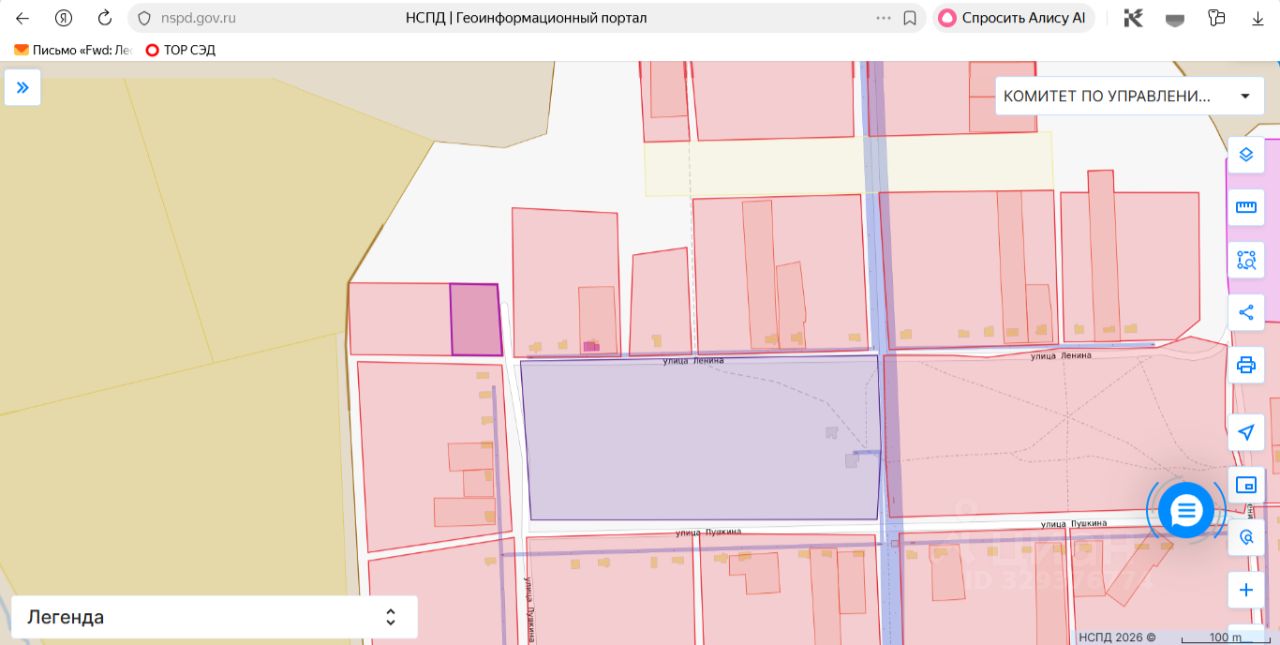Image resolution: width=1280 pixels, height=645 pixels.
Task: Open the browser extensions icon
Action: (1216, 18)
